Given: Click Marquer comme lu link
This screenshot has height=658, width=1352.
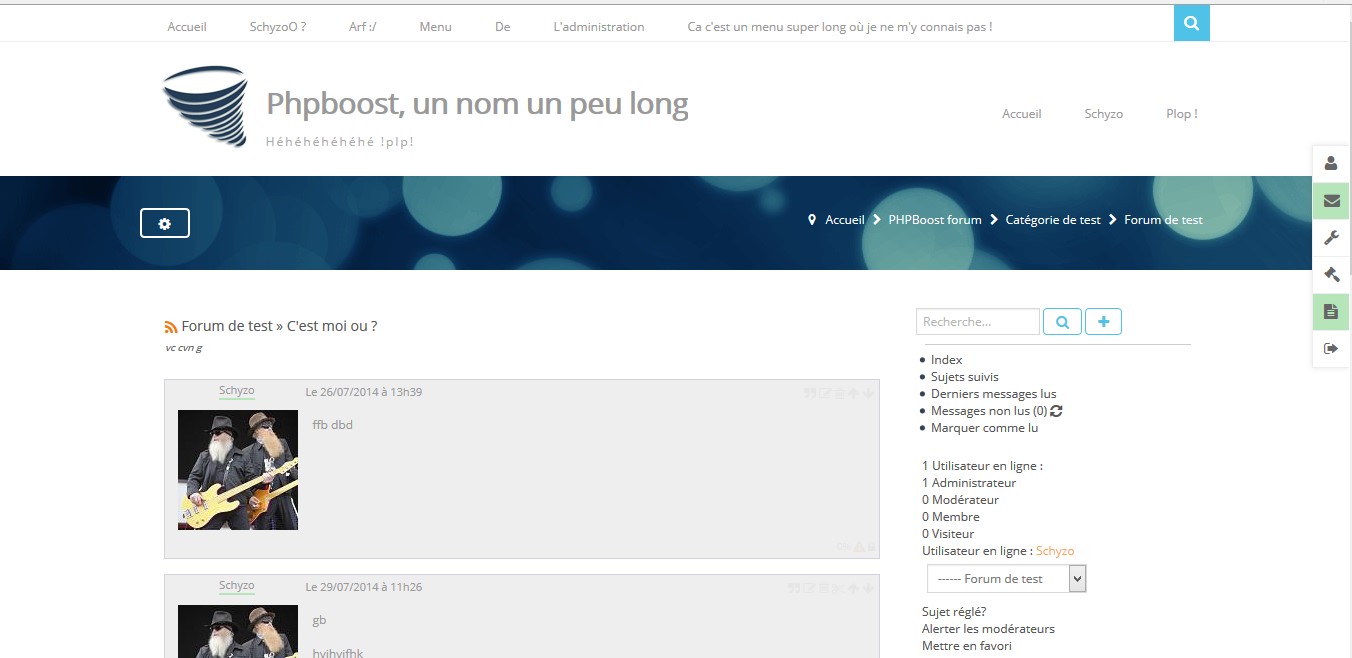Looking at the screenshot, I should [x=985, y=428].
